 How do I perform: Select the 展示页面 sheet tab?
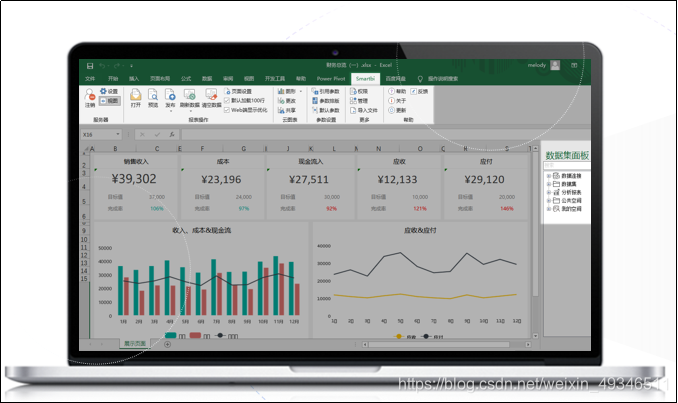coord(134,344)
